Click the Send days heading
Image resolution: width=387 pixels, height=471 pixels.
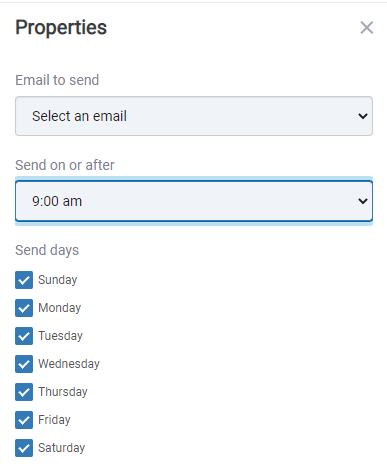(x=47, y=250)
